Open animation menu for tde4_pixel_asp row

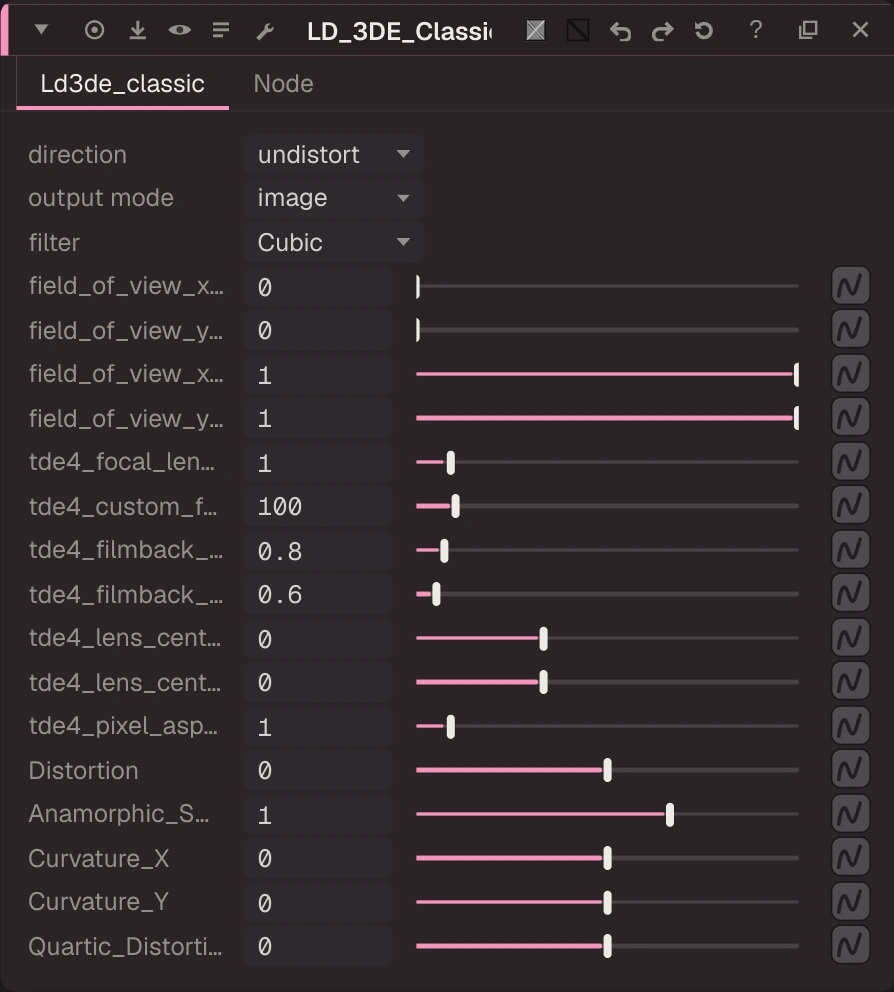(x=850, y=725)
